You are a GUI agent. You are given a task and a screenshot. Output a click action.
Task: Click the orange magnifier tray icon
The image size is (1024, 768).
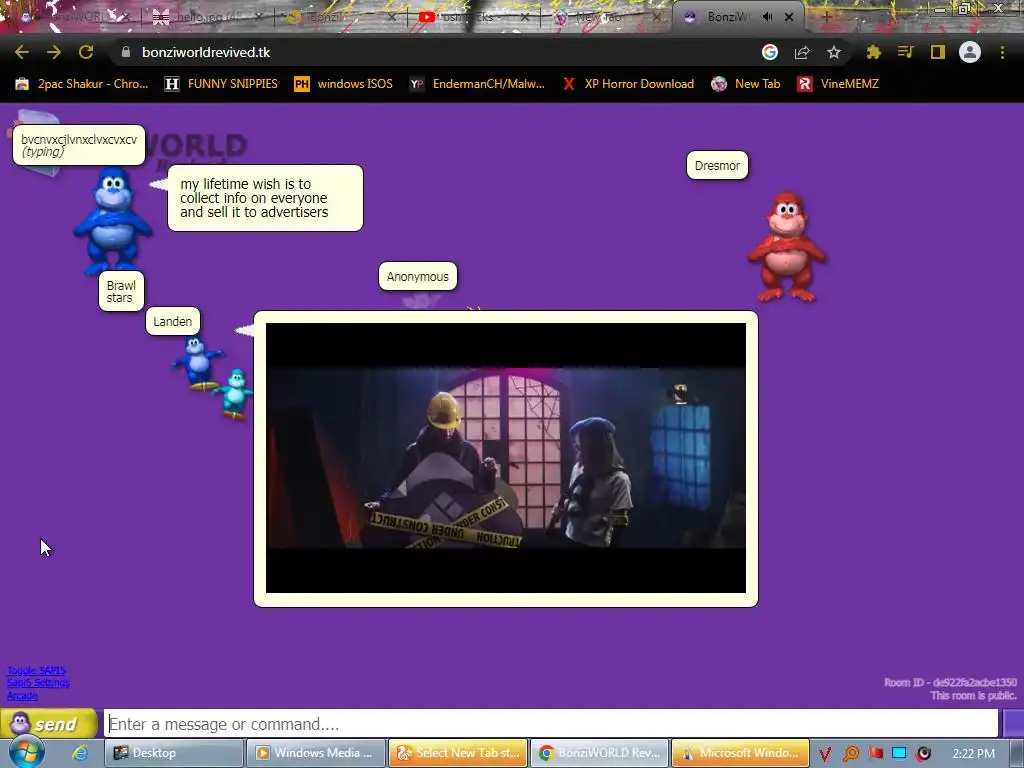click(850, 754)
